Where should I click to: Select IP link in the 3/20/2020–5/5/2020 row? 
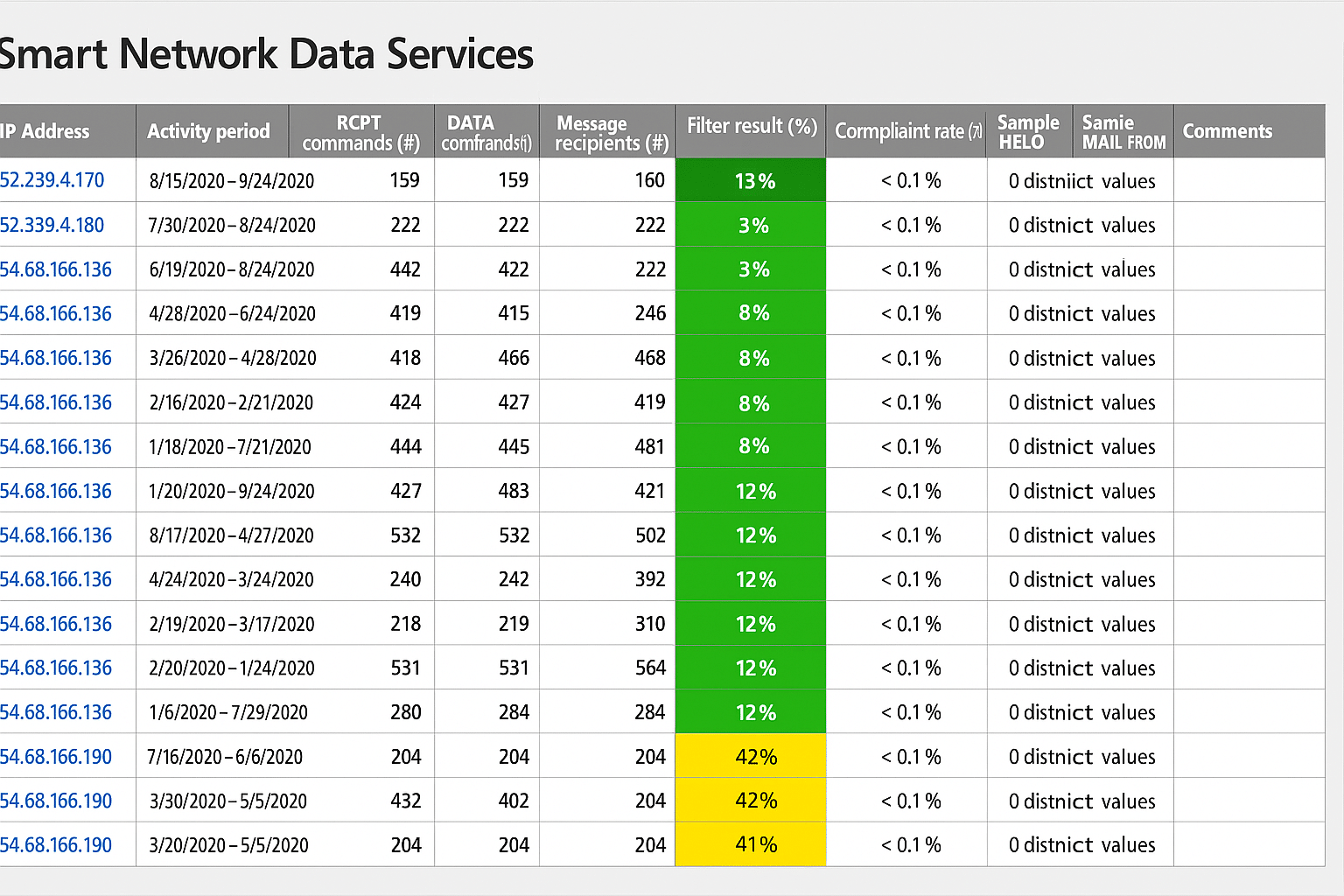coord(56,845)
